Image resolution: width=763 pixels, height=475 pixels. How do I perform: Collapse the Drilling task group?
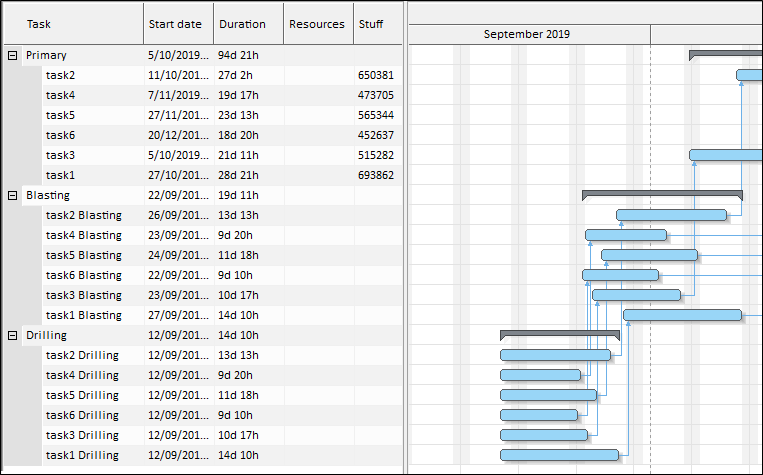13,335
